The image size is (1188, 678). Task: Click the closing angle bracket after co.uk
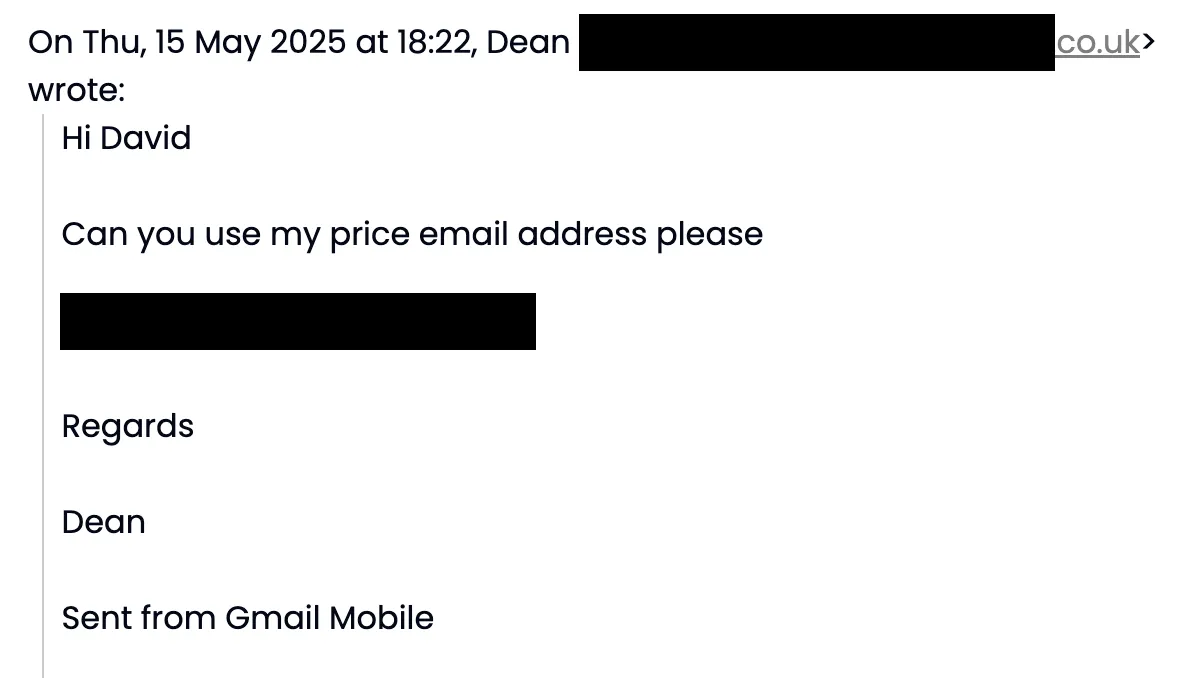tap(1148, 42)
